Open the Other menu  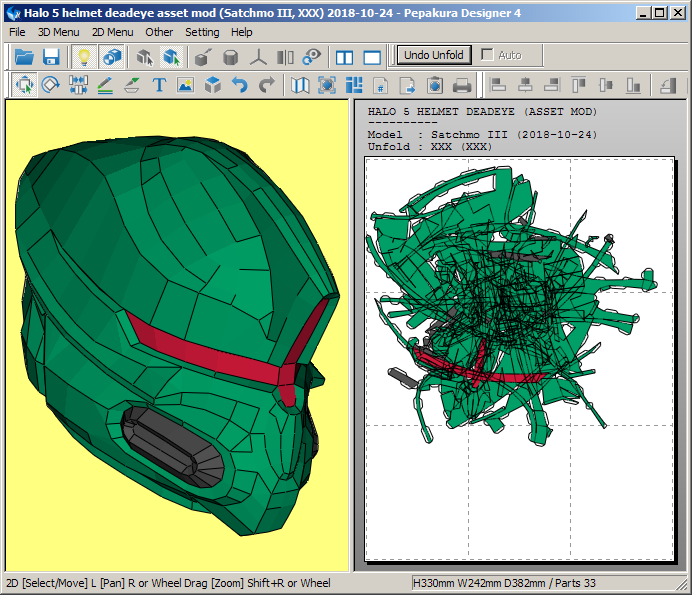[x=159, y=32]
